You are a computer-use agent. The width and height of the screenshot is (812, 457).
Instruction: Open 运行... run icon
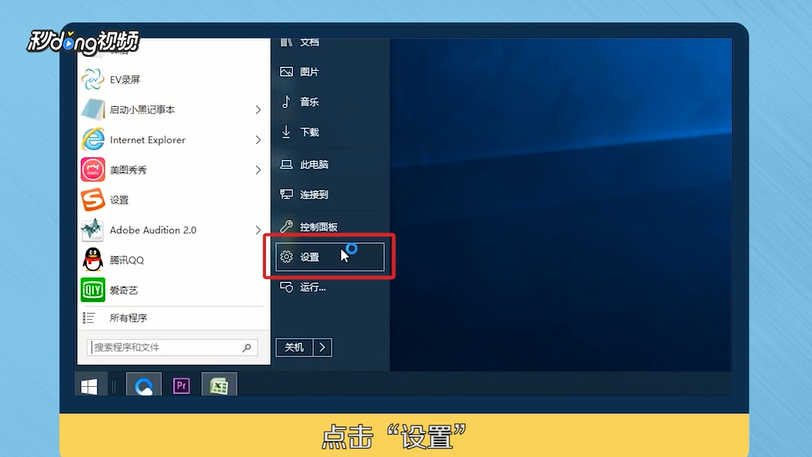[286, 287]
